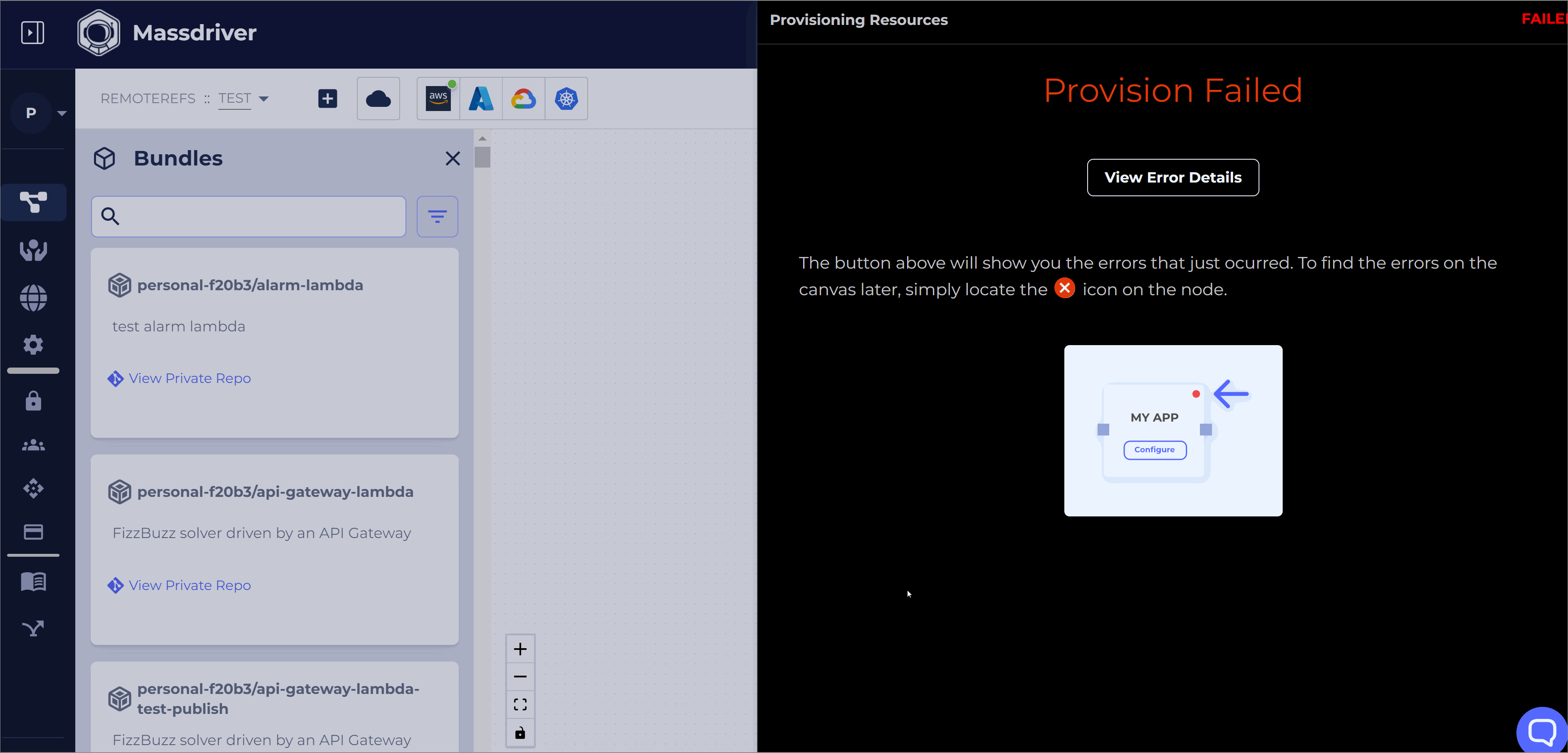Viewport: 1568px width, 753px height.
Task: Open the secrets lock icon in the sidebar
Action: coord(33,400)
